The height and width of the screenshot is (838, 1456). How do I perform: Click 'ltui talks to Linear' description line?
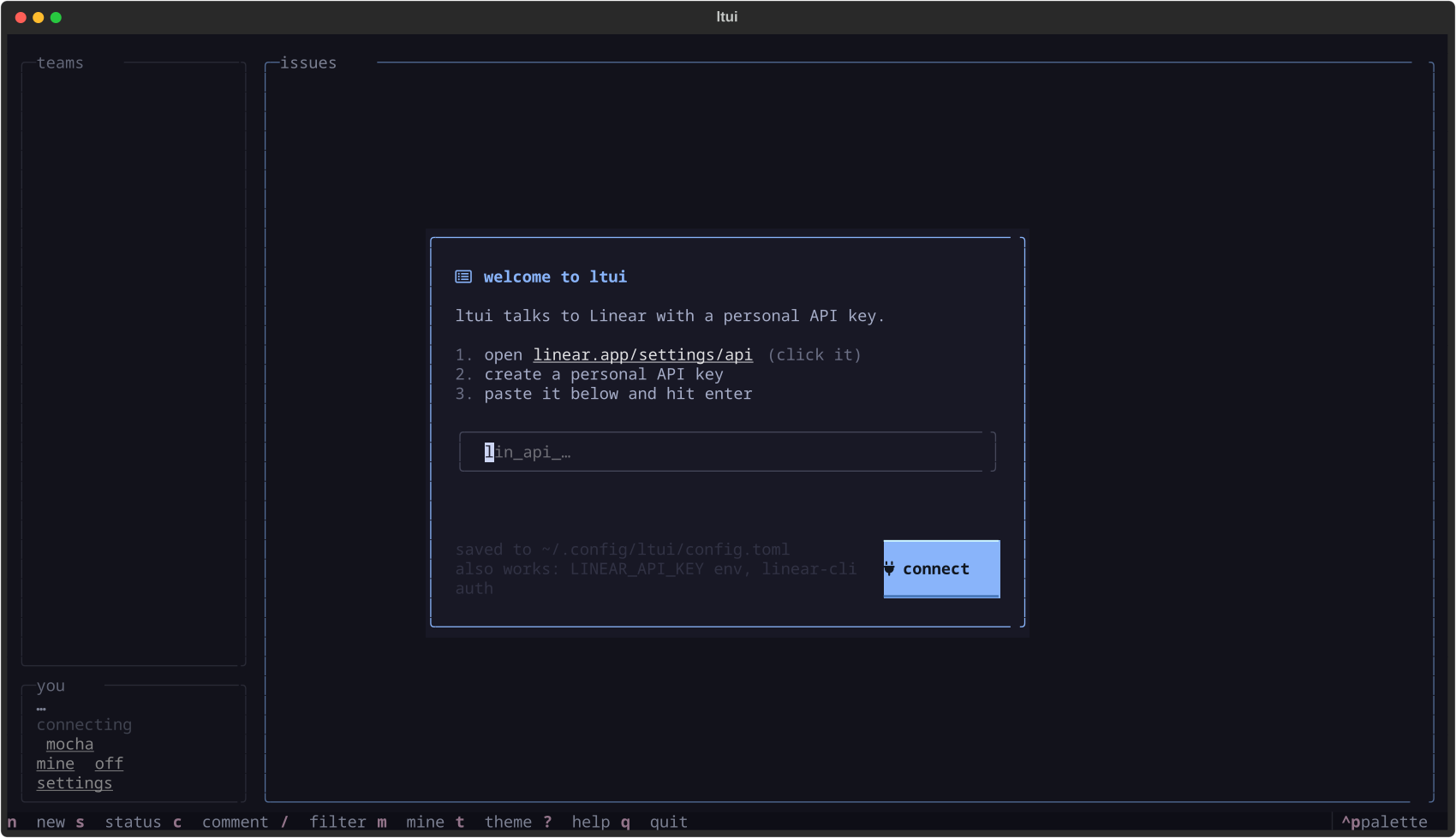coord(670,316)
